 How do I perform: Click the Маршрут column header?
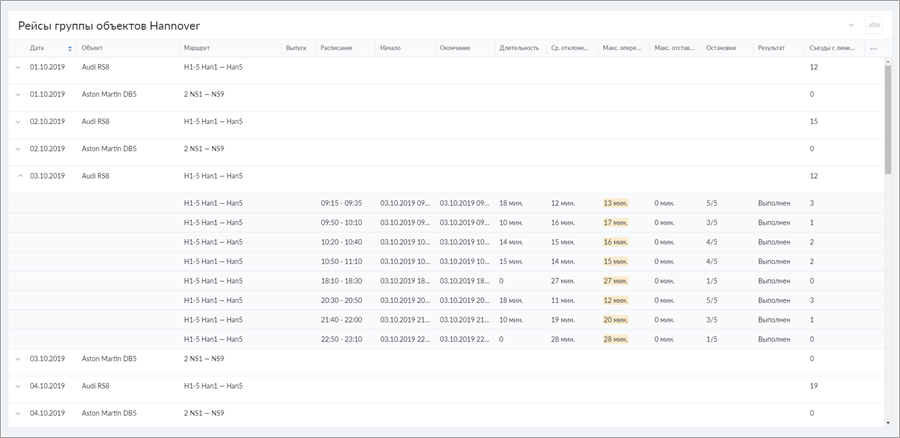point(197,48)
